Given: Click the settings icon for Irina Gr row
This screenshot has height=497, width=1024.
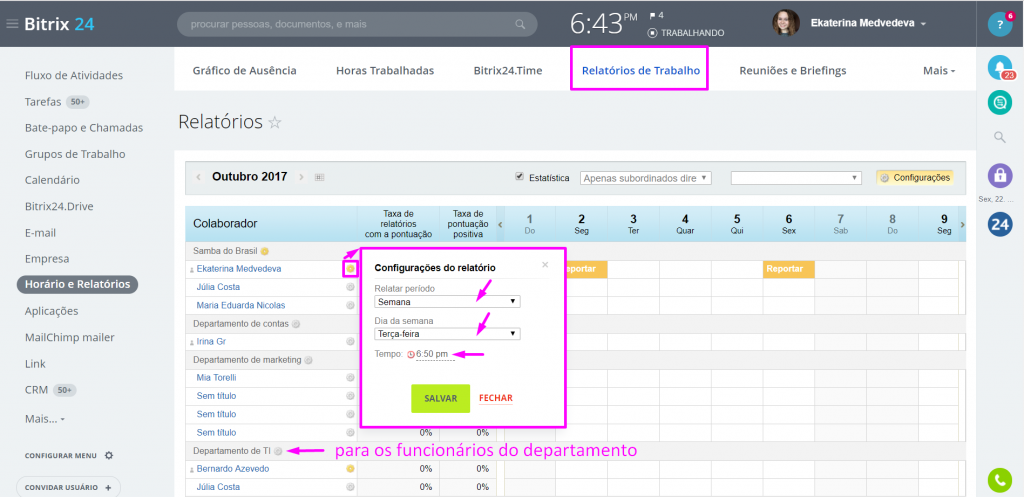Looking at the screenshot, I should coord(350,342).
